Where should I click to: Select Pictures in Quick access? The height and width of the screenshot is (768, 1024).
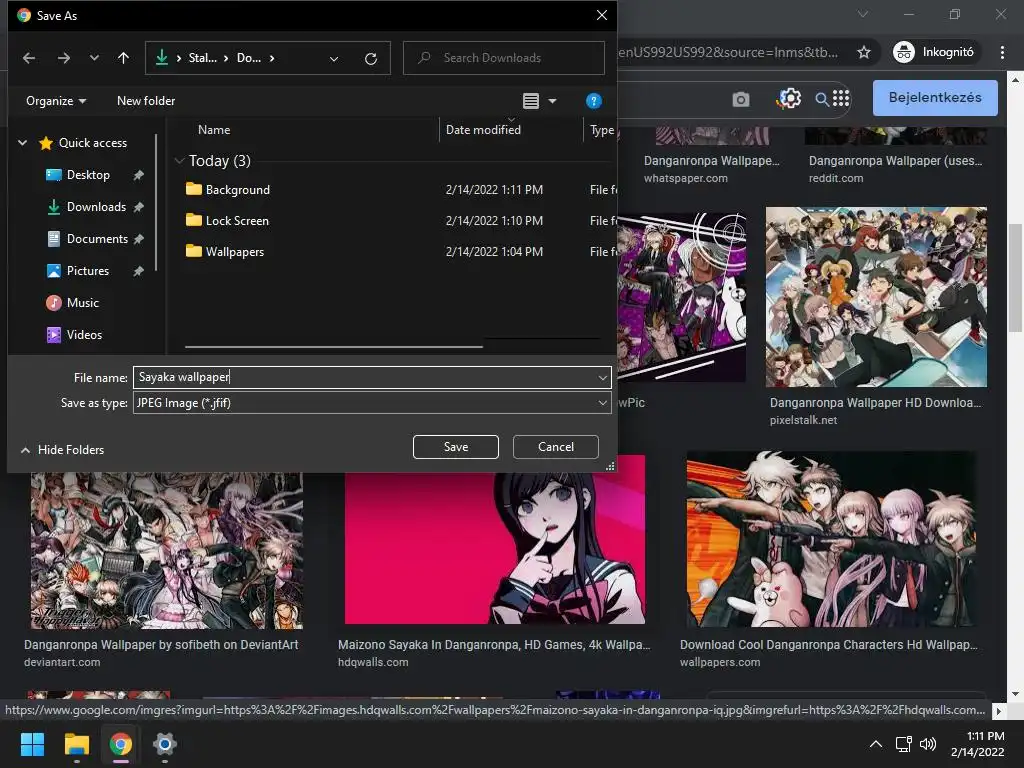coord(88,271)
